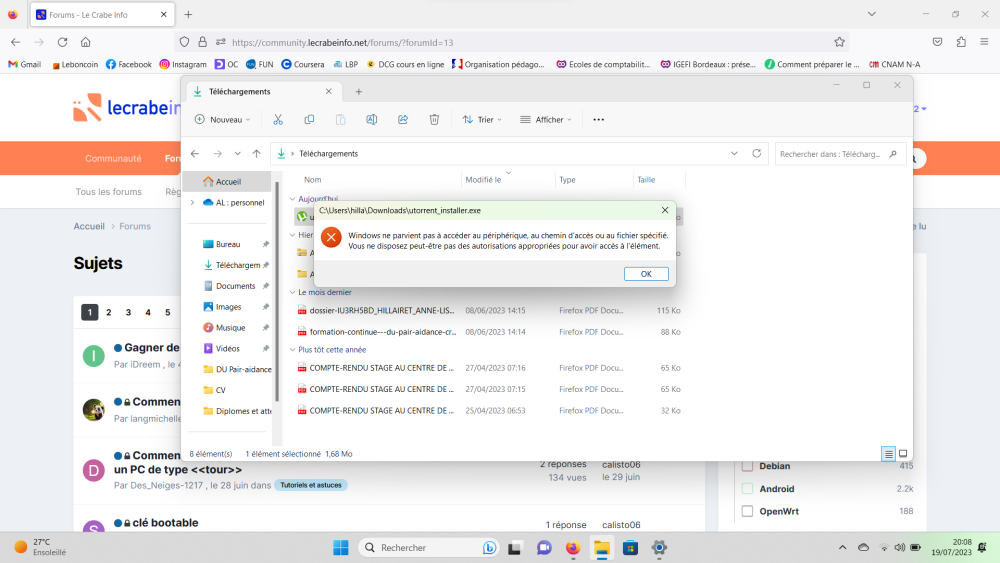This screenshot has height=563, width=1000.
Task: Open Firefox from the Windows taskbar
Action: (x=572, y=548)
